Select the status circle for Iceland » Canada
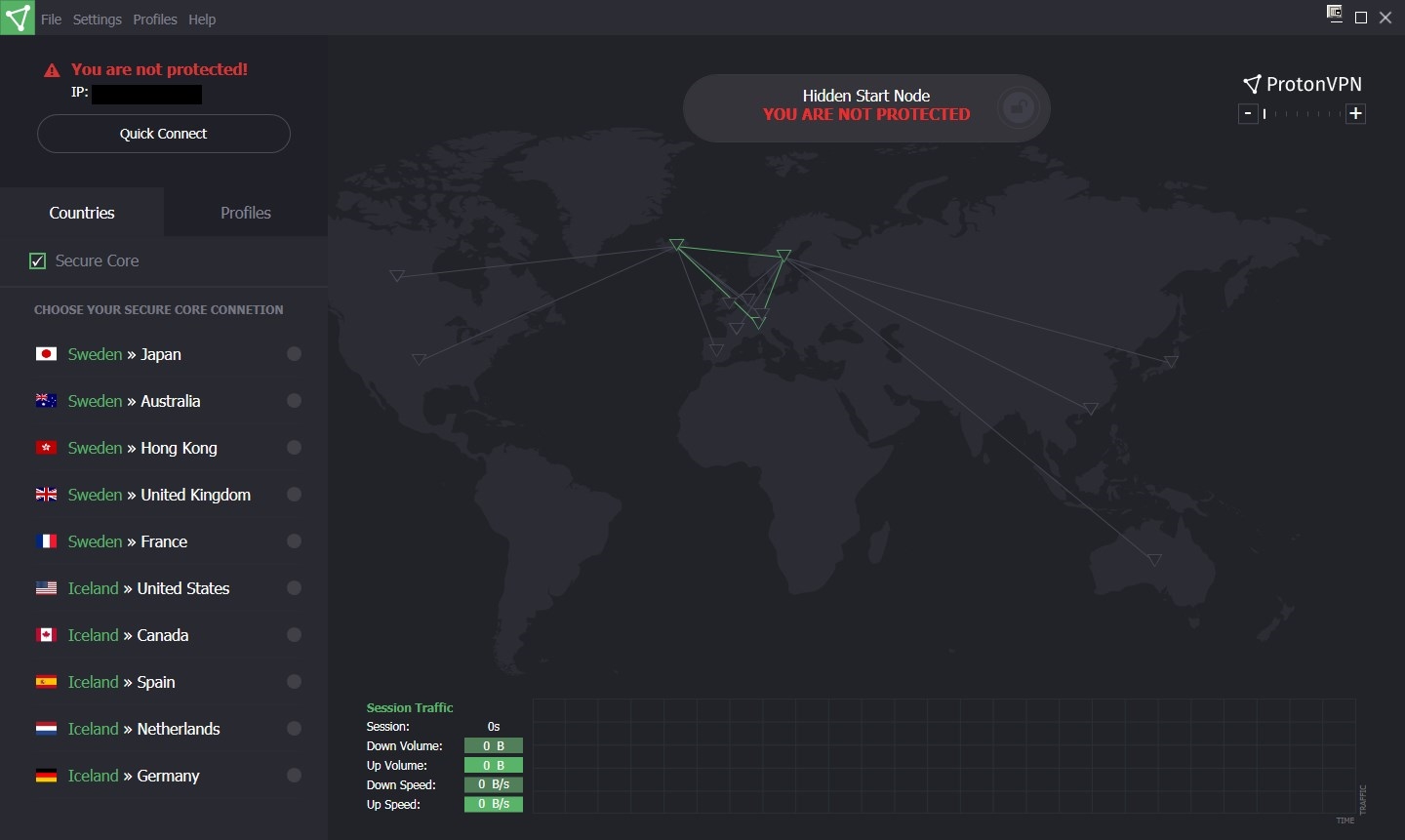 coord(294,635)
